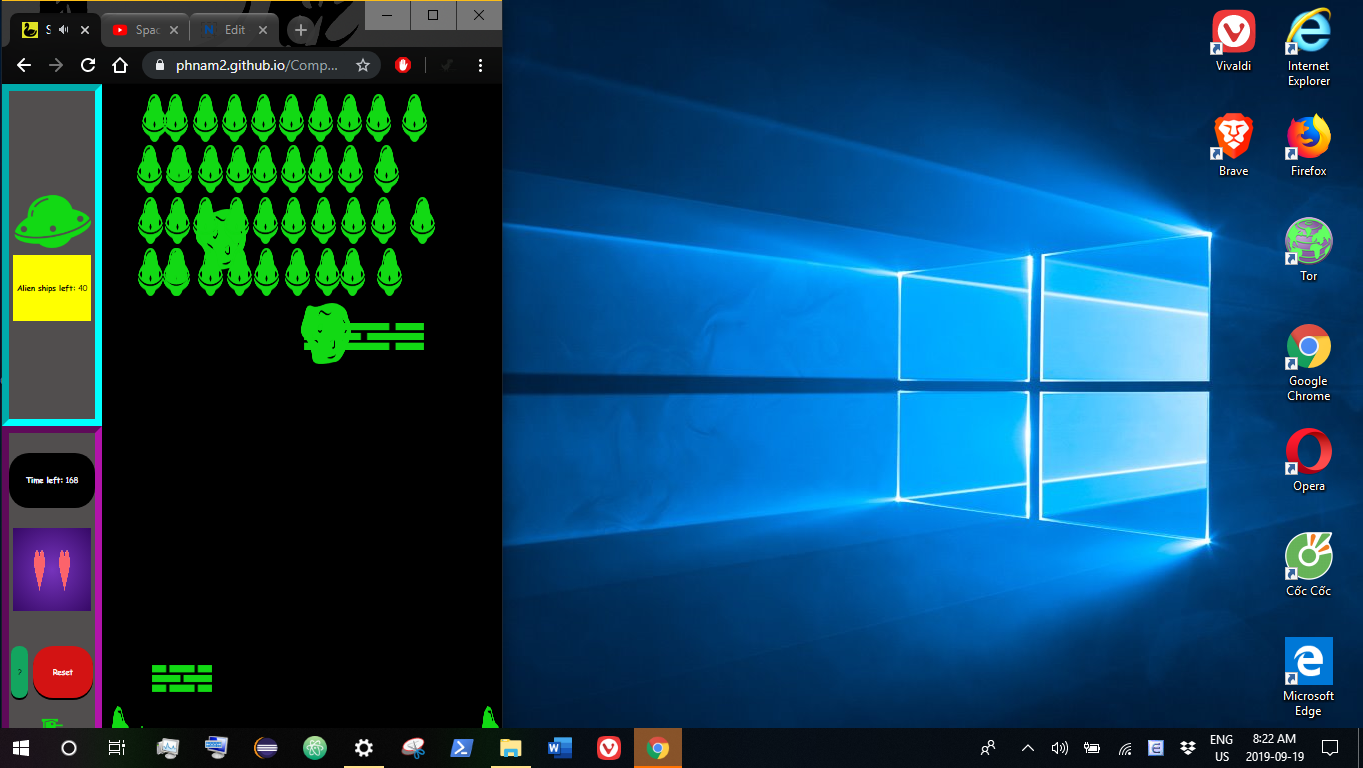Open the remote desktop taskbar icon

tap(216, 748)
